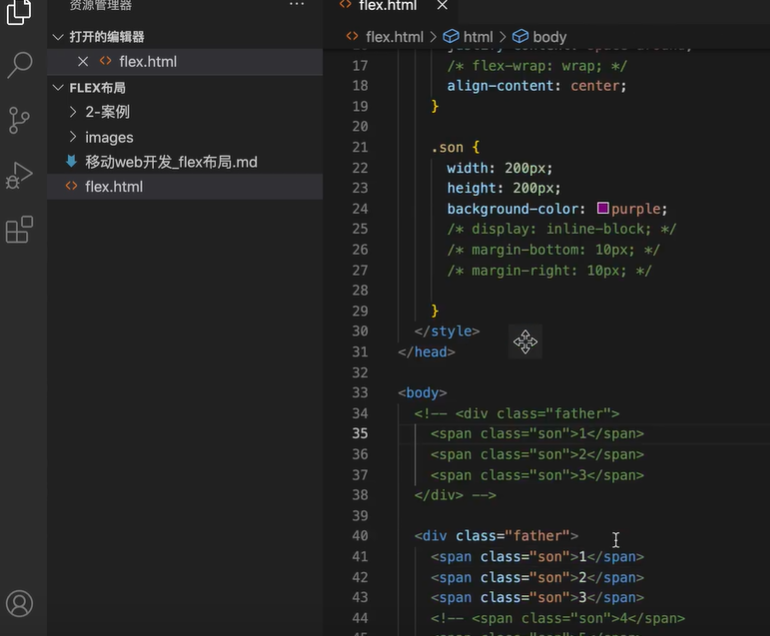Image resolution: width=770 pixels, height=636 pixels.
Task: Click commented div father on line 34
Action: 517,414
